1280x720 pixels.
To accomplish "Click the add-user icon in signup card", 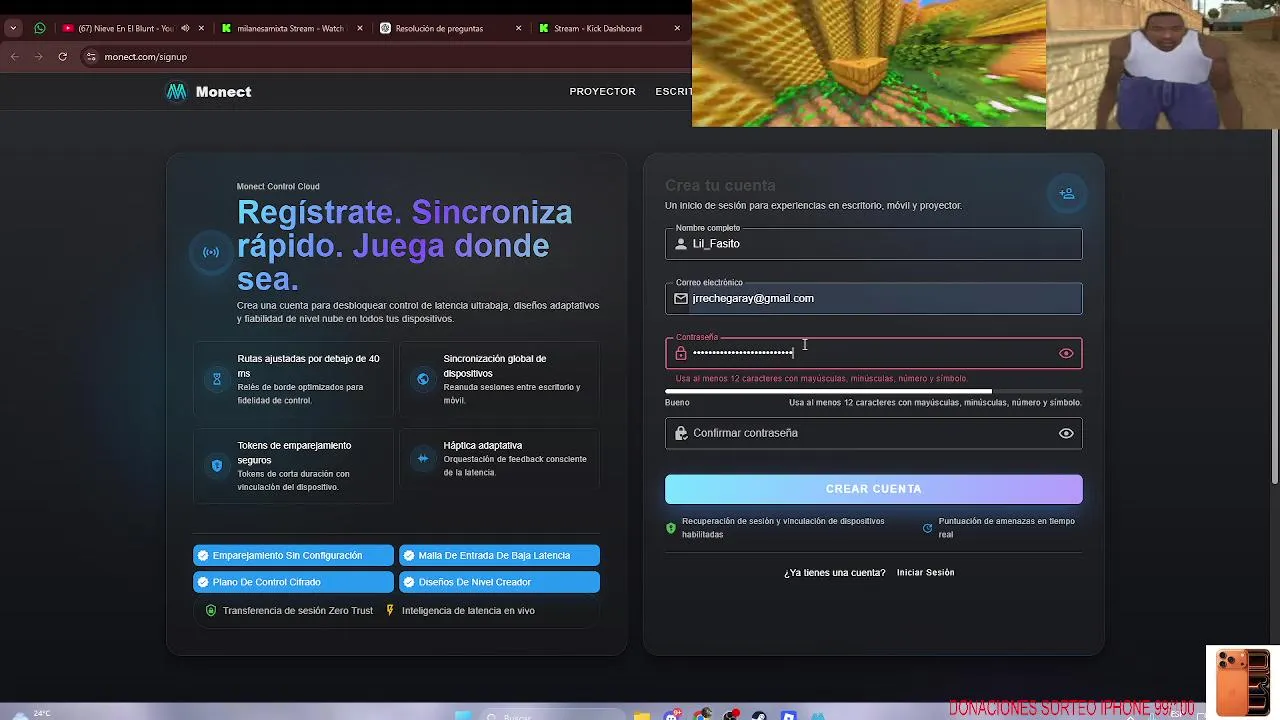I will [x=1067, y=193].
